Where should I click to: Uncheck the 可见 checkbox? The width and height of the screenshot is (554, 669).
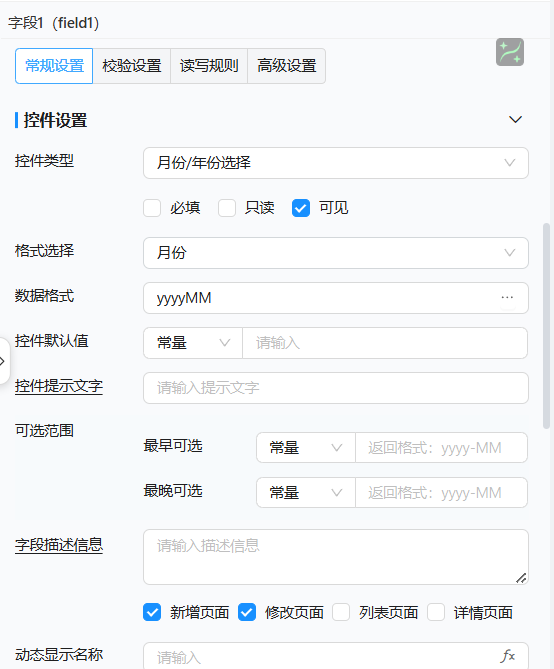pyautogui.click(x=301, y=208)
